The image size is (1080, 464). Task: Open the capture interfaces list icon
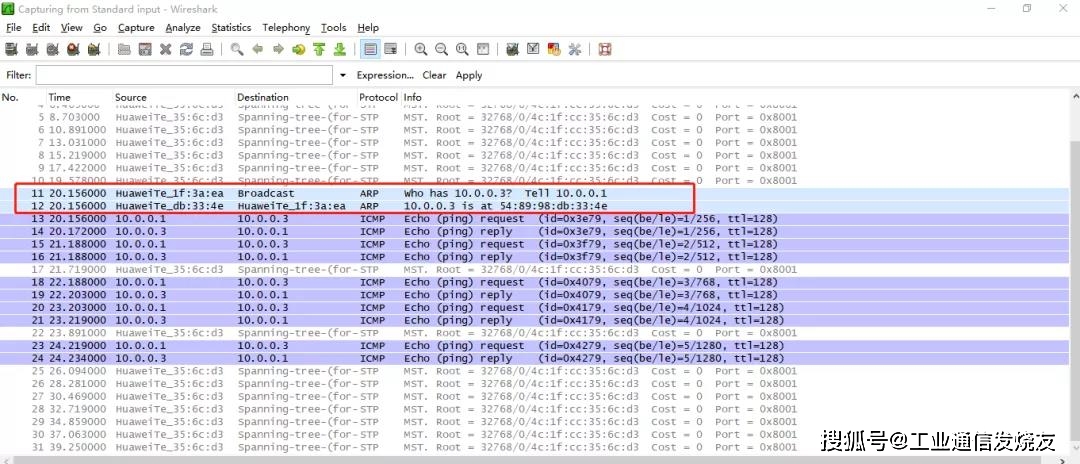(x=11, y=50)
